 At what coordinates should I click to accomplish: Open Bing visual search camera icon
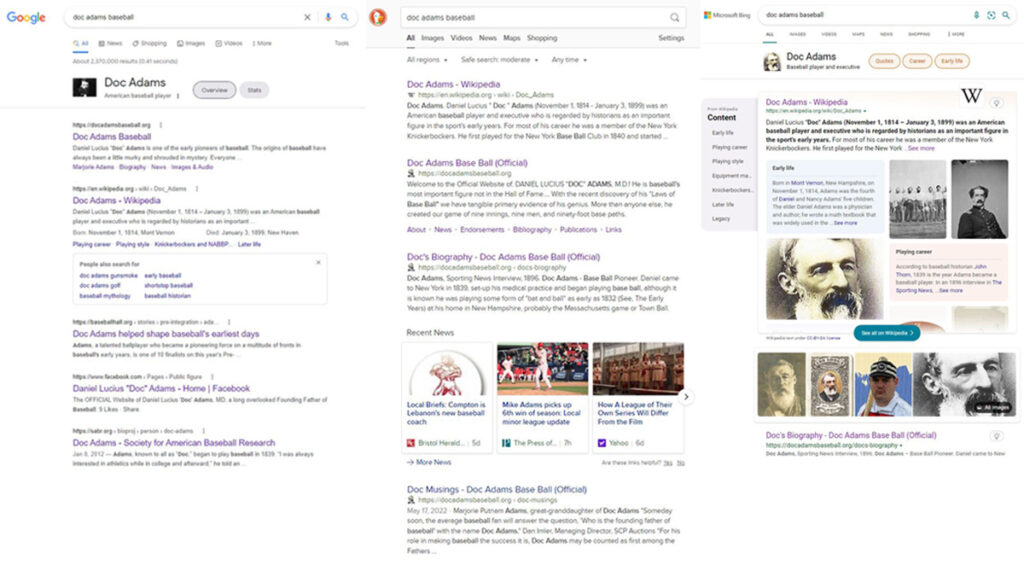(x=991, y=15)
